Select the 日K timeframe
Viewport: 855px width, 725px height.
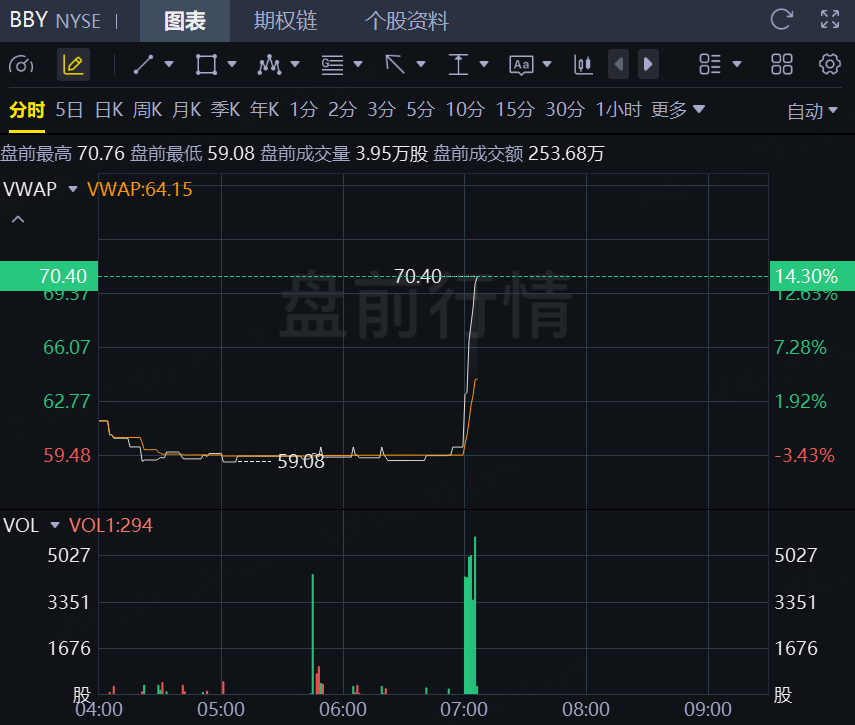tap(109, 110)
